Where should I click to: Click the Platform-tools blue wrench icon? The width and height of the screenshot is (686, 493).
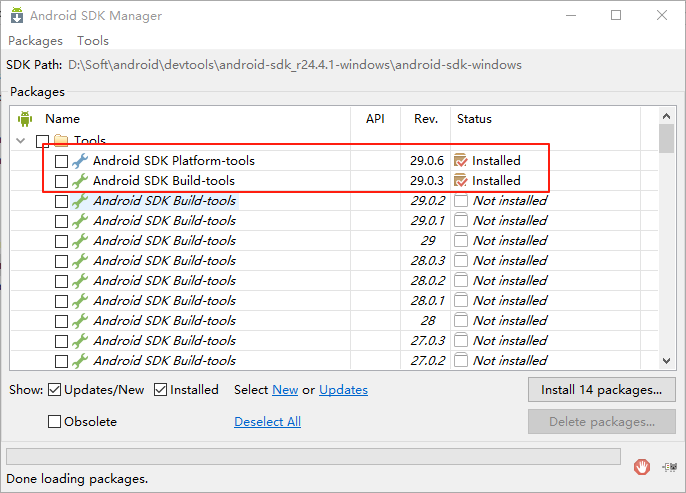pos(80,161)
